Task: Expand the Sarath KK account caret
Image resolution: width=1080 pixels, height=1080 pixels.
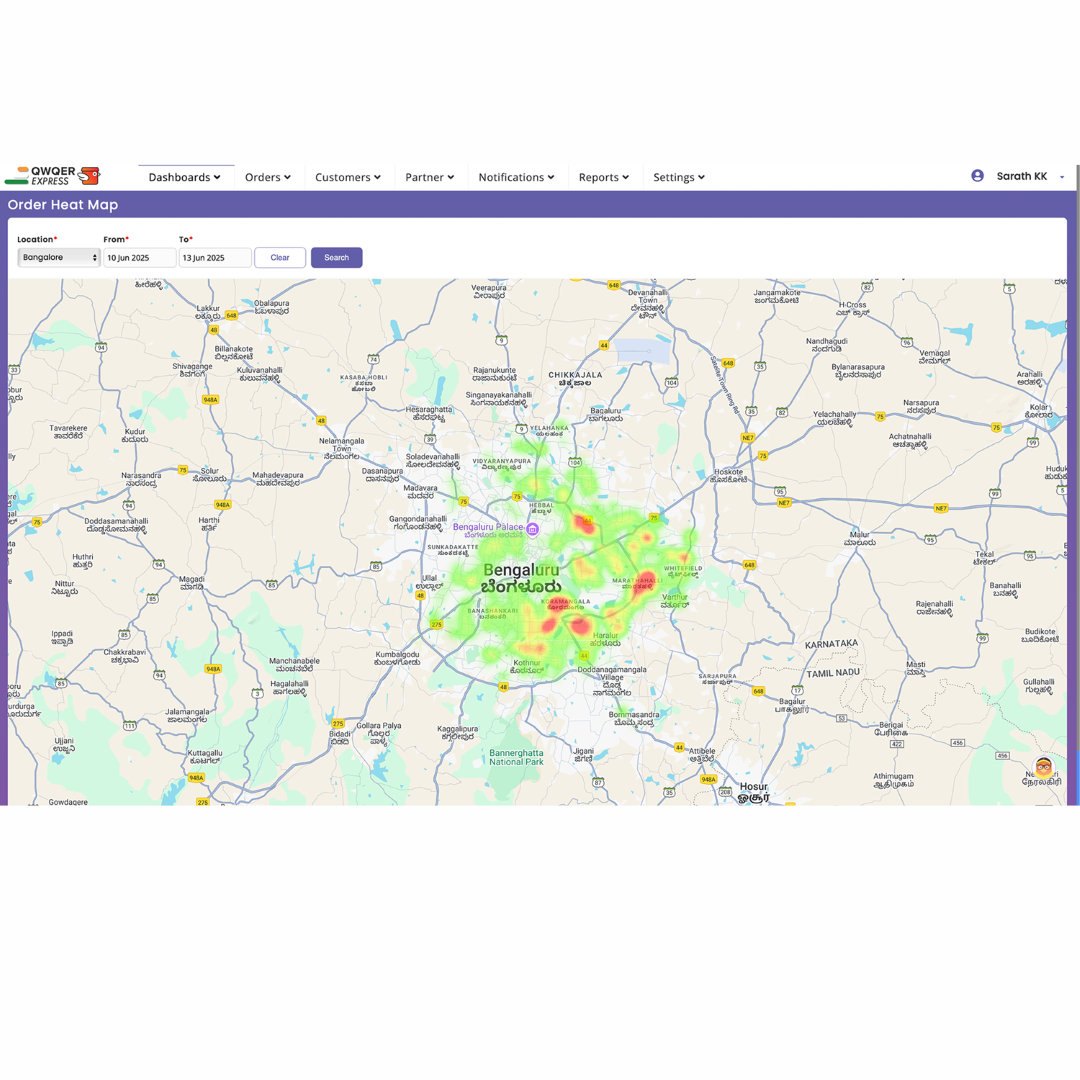Action: tap(1062, 177)
